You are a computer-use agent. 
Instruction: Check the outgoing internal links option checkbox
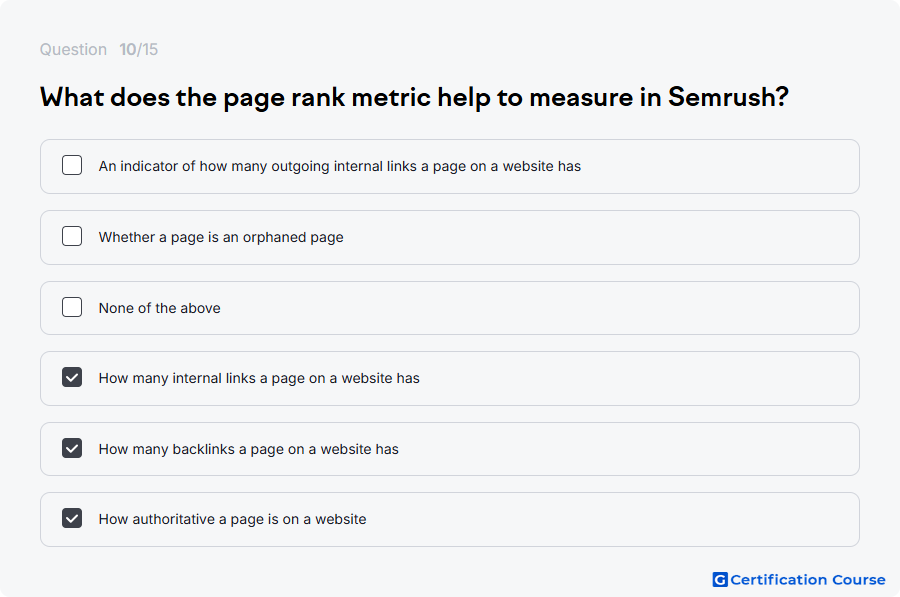(x=72, y=165)
